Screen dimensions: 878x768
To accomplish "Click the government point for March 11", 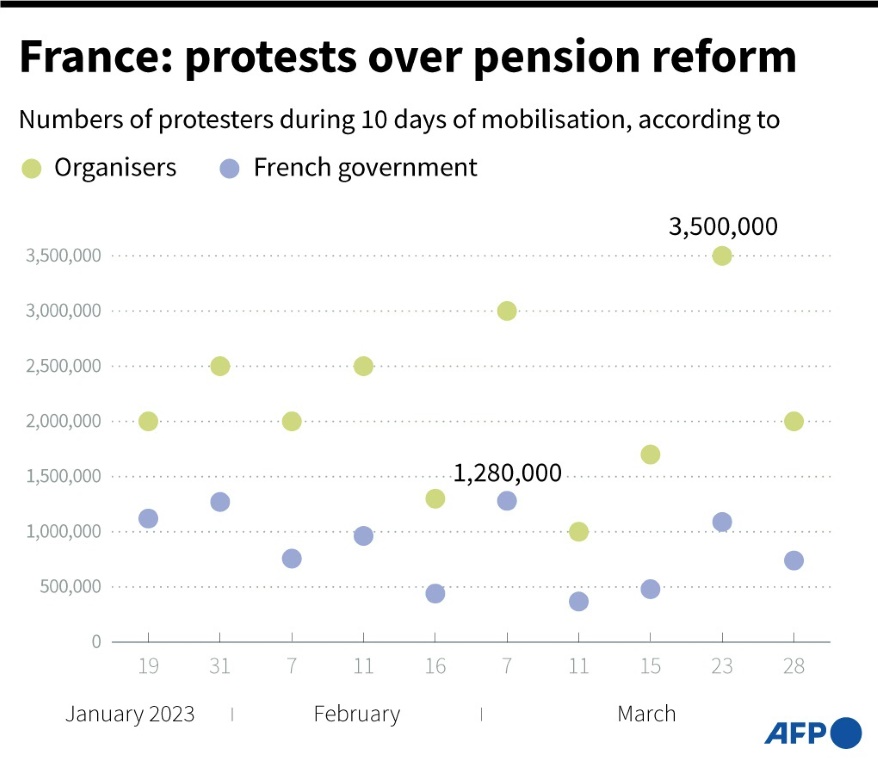I will click(x=579, y=602).
